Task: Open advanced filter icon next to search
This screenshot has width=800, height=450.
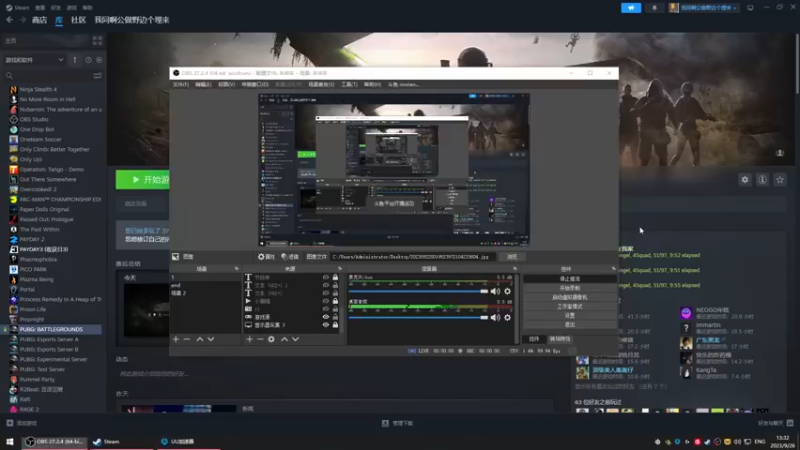Action: [x=97, y=76]
